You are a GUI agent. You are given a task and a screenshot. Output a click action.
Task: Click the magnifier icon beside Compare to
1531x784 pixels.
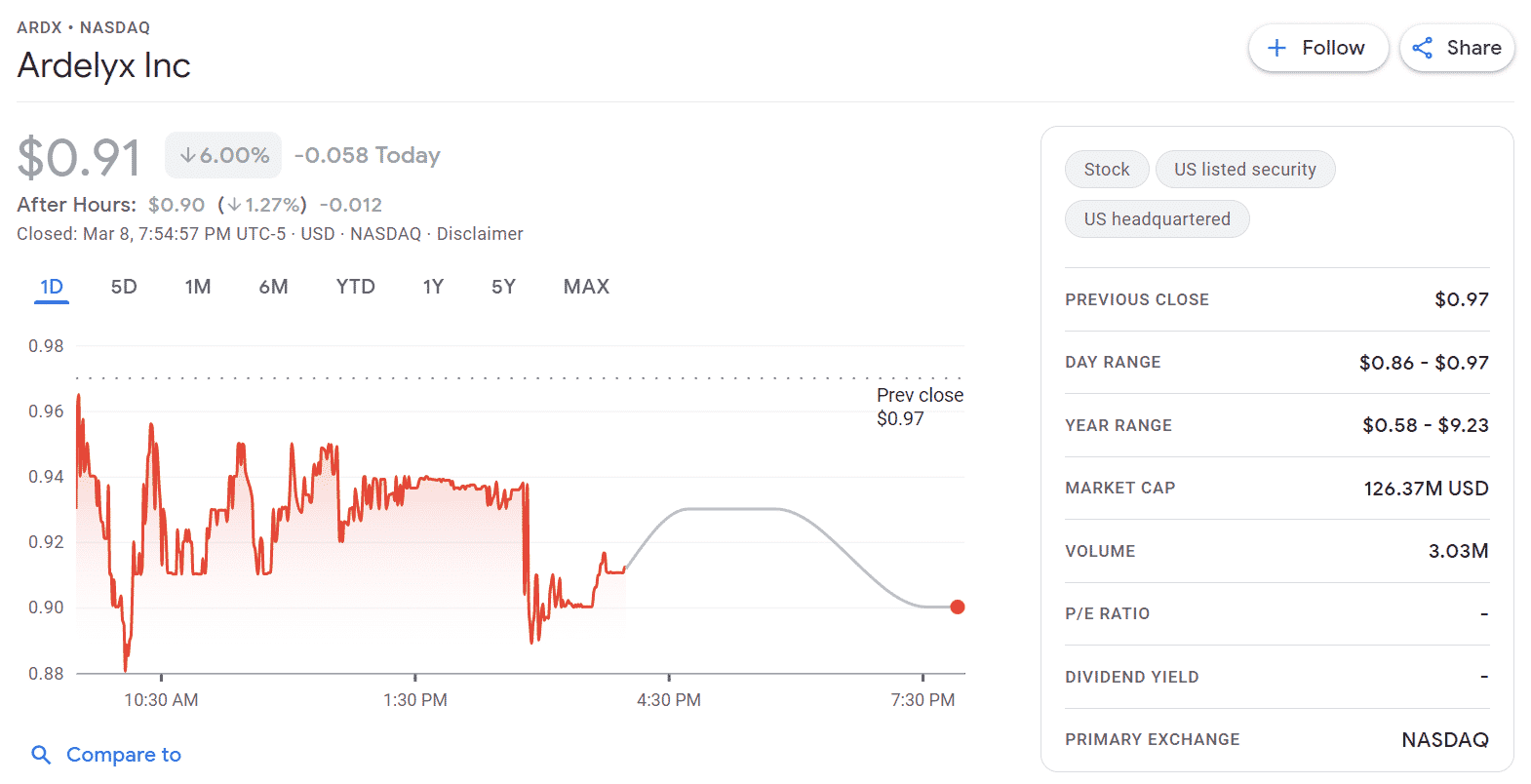pos(41,755)
